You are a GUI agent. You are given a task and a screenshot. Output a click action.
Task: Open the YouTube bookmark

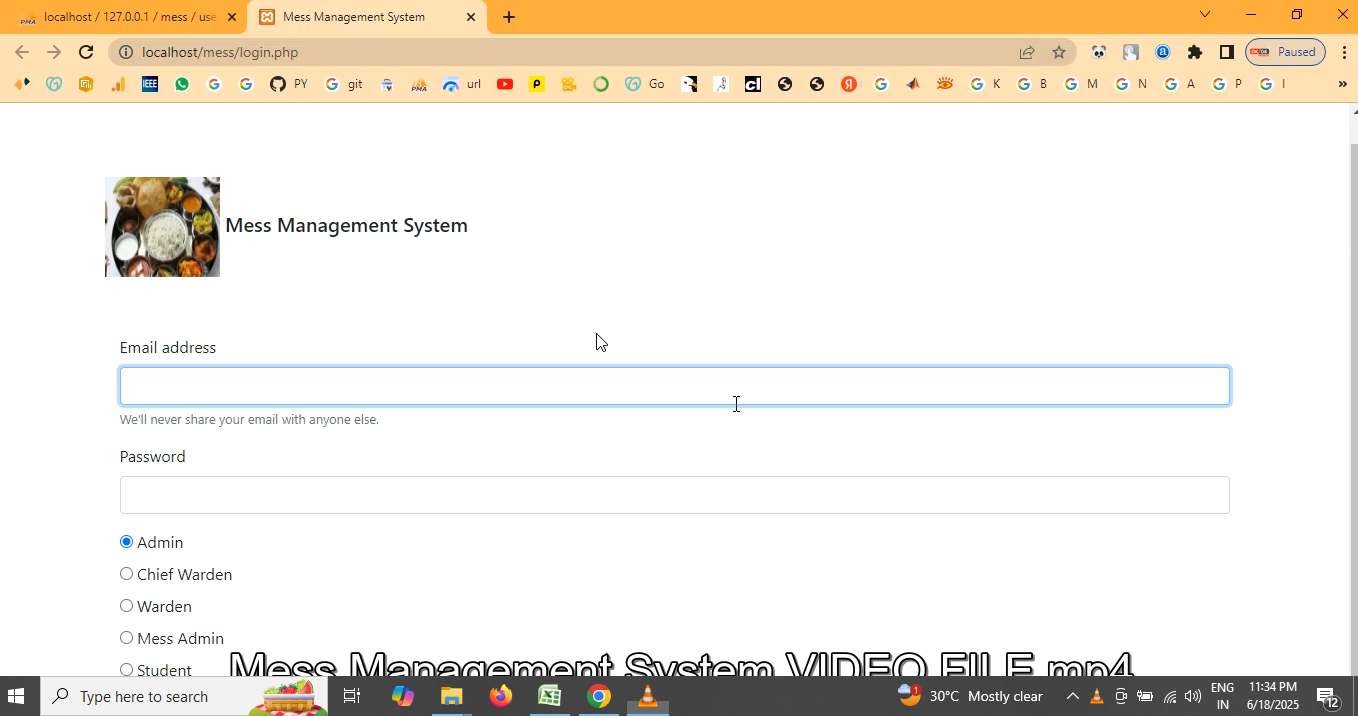[x=505, y=84]
